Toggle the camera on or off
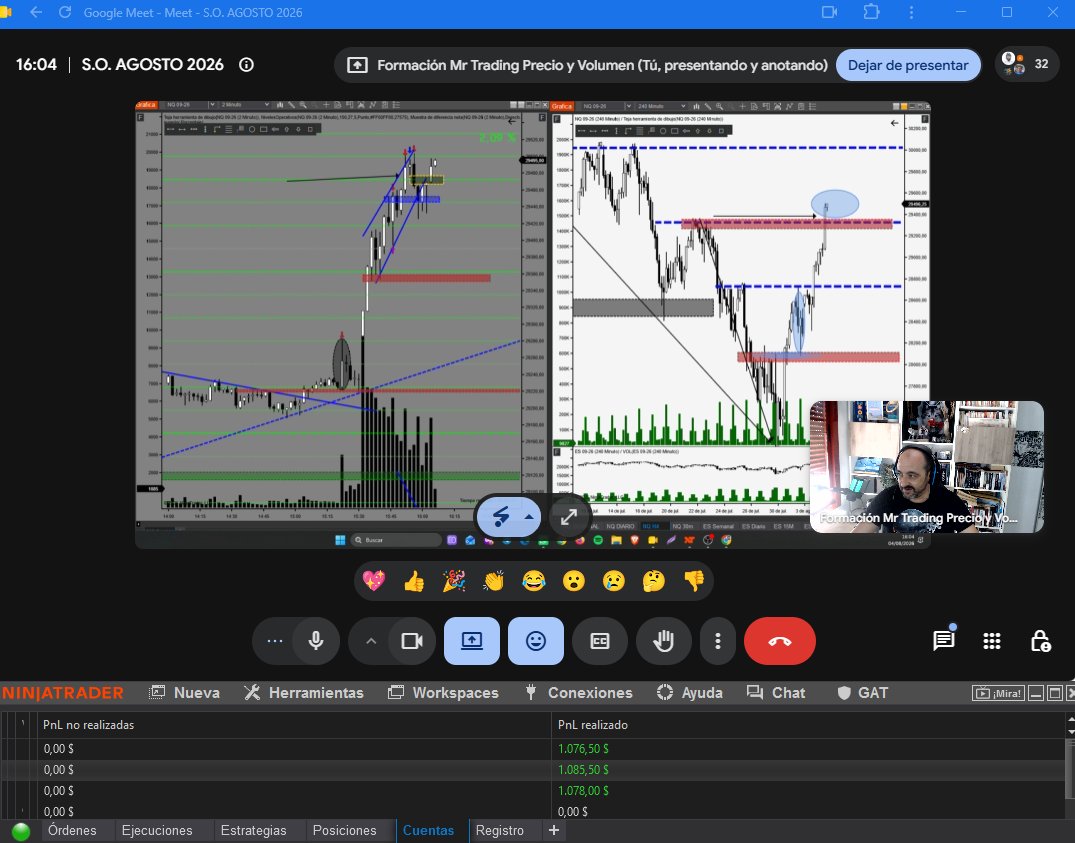Image resolution: width=1075 pixels, height=843 pixels. click(412, 641)
